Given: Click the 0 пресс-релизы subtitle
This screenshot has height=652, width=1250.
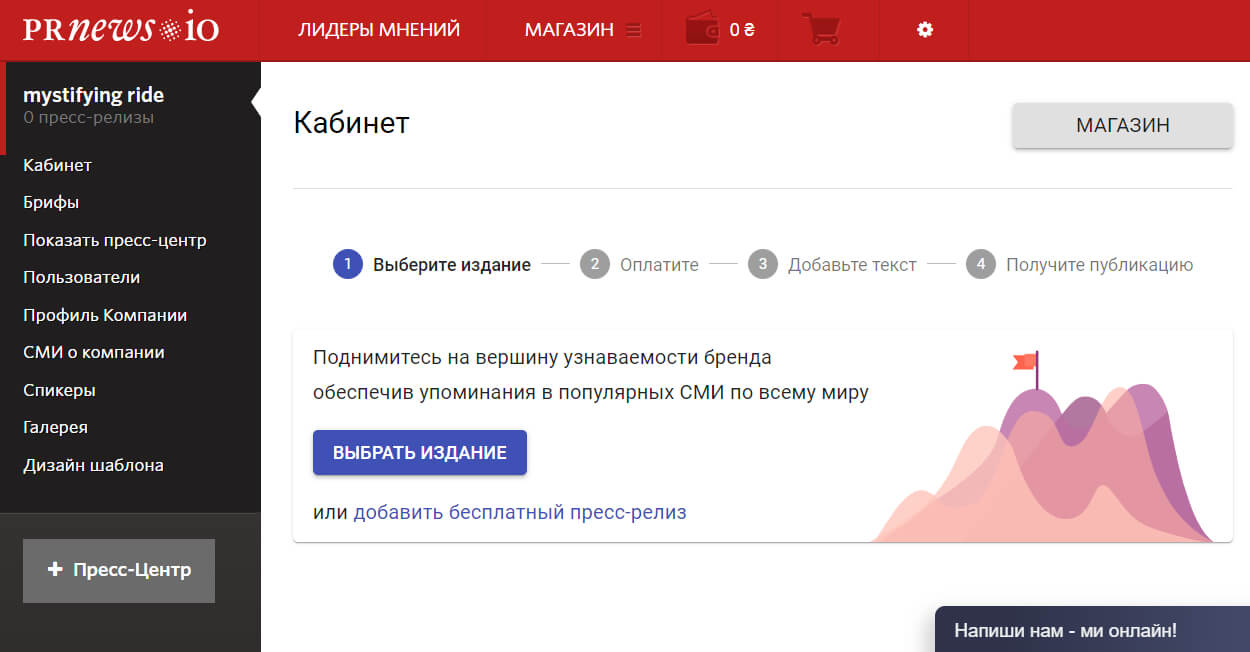Looking at the screenshot, I should [89, 118].
